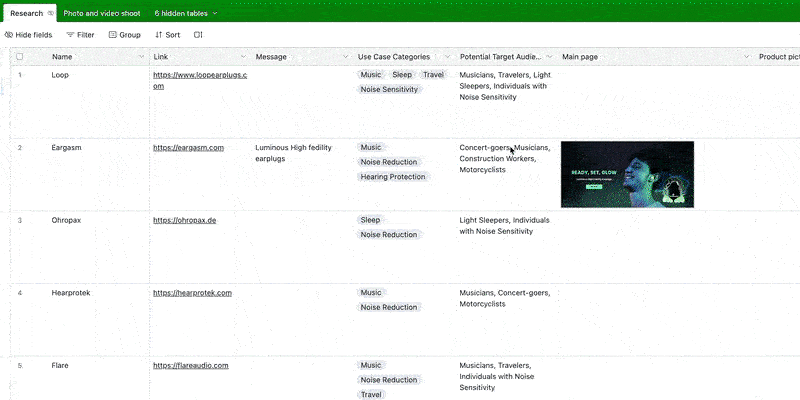The image size is (800, 400).
Task: Click the Sleep tag in Loop row
Action: (402, 74)
